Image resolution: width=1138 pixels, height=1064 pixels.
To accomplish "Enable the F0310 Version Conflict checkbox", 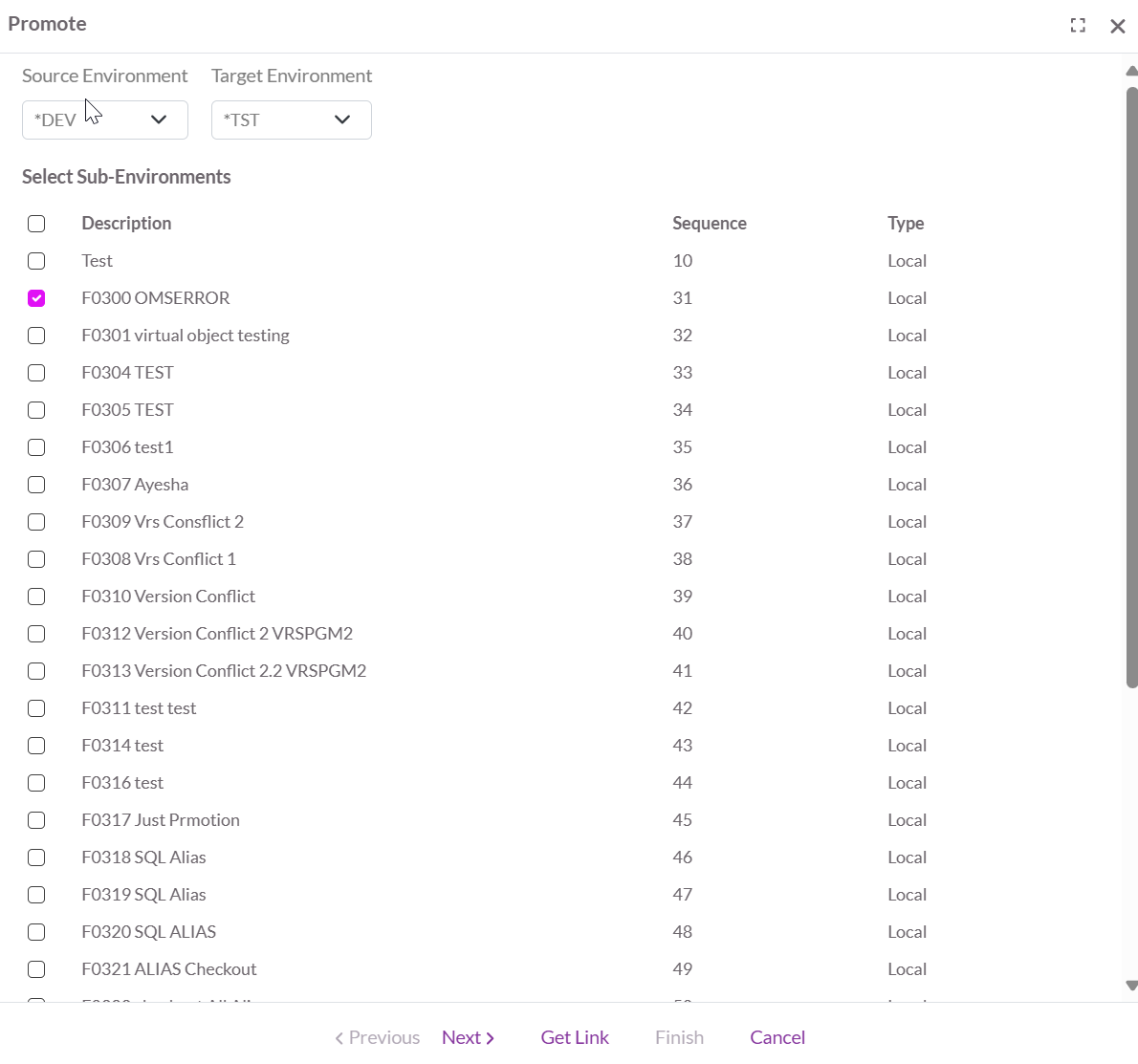I will point(36,597).
